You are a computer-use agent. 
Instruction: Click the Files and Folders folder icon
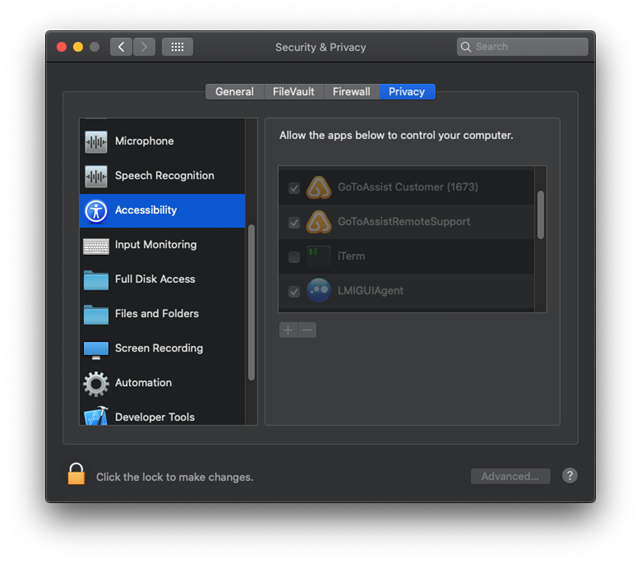(x=96, y=314)
